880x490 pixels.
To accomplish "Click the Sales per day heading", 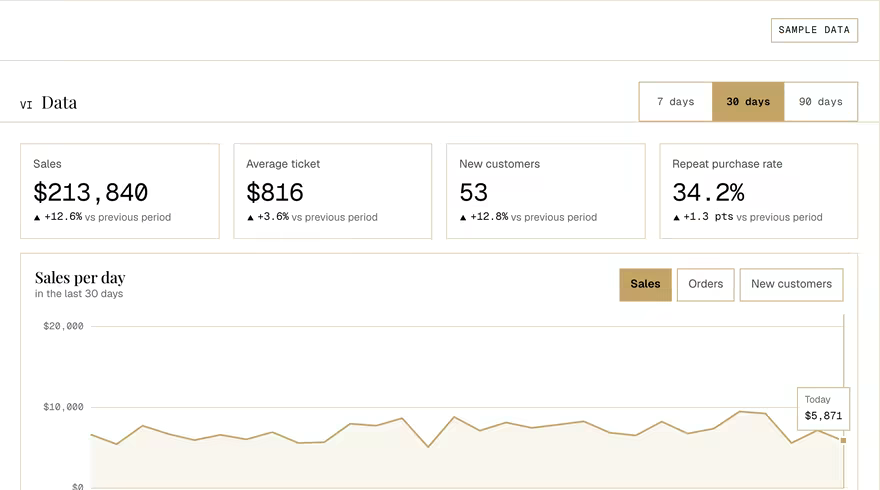I will coord(80,278).
